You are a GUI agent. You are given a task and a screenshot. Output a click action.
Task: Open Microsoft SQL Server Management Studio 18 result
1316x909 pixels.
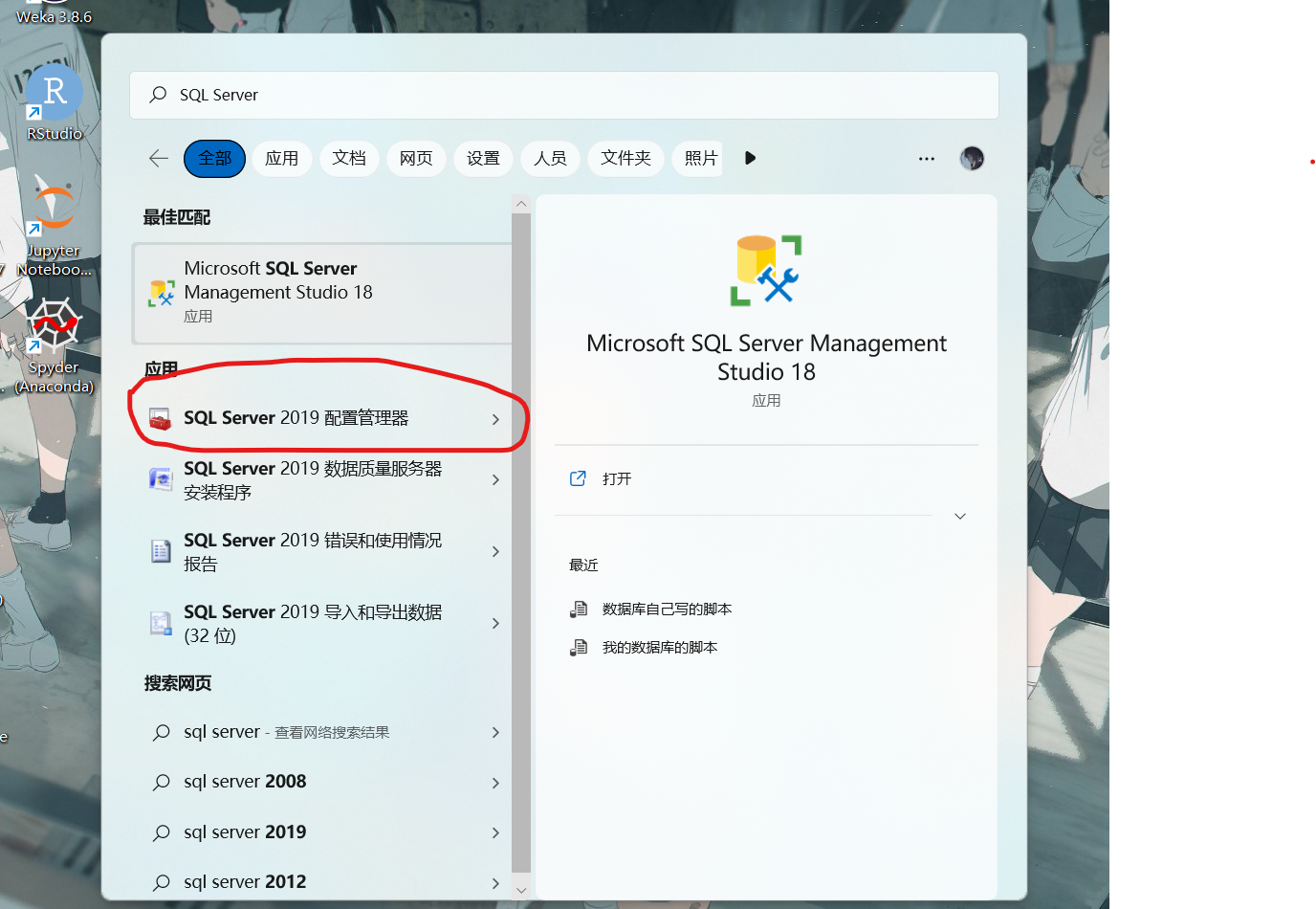[322, 293]
